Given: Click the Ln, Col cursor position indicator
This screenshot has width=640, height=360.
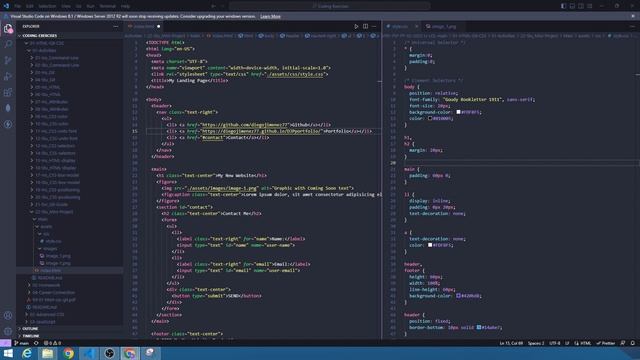Looking at the screenshot, I should [x=511, y=343].
